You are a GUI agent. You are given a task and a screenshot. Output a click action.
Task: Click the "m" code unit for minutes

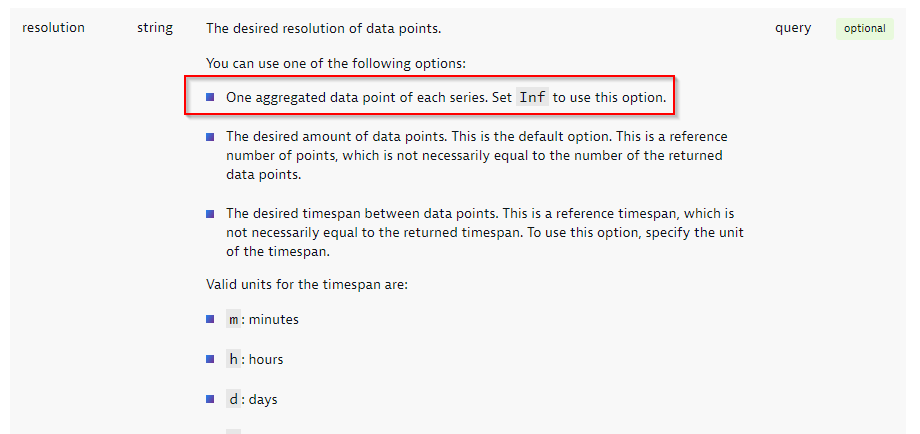[233, 319]
